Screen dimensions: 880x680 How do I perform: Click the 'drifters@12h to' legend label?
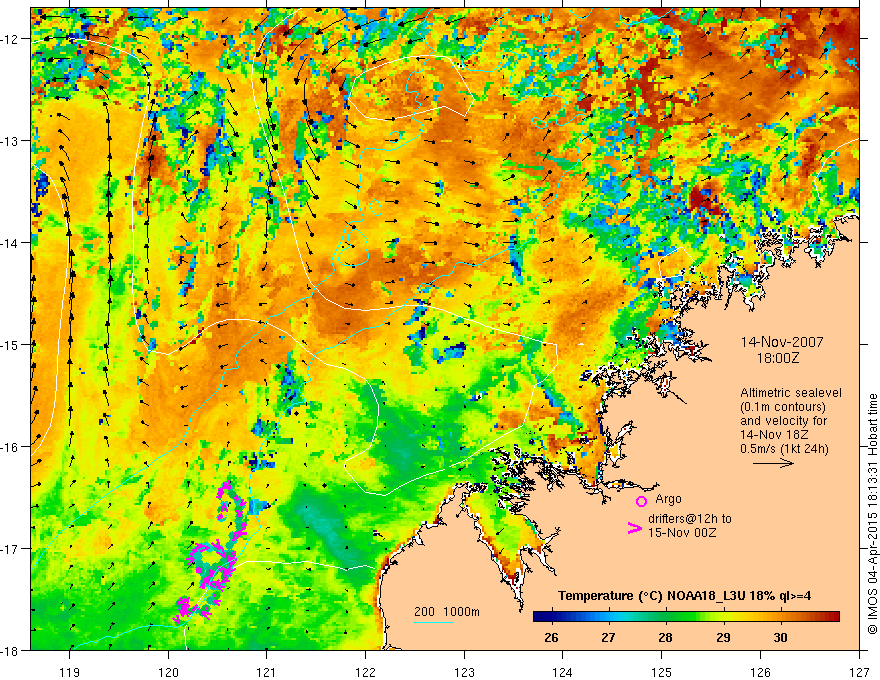pyautogui.click(x=690, y=519)
